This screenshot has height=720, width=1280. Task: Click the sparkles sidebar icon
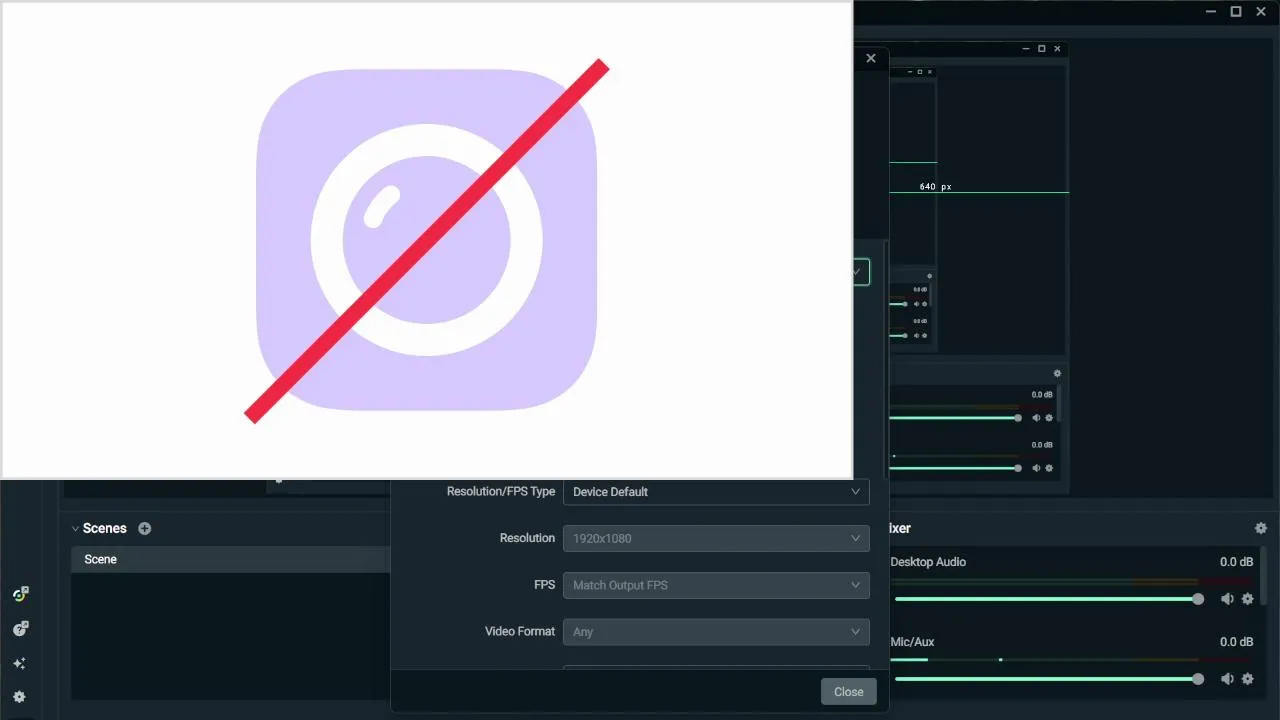tap(19, 663)
